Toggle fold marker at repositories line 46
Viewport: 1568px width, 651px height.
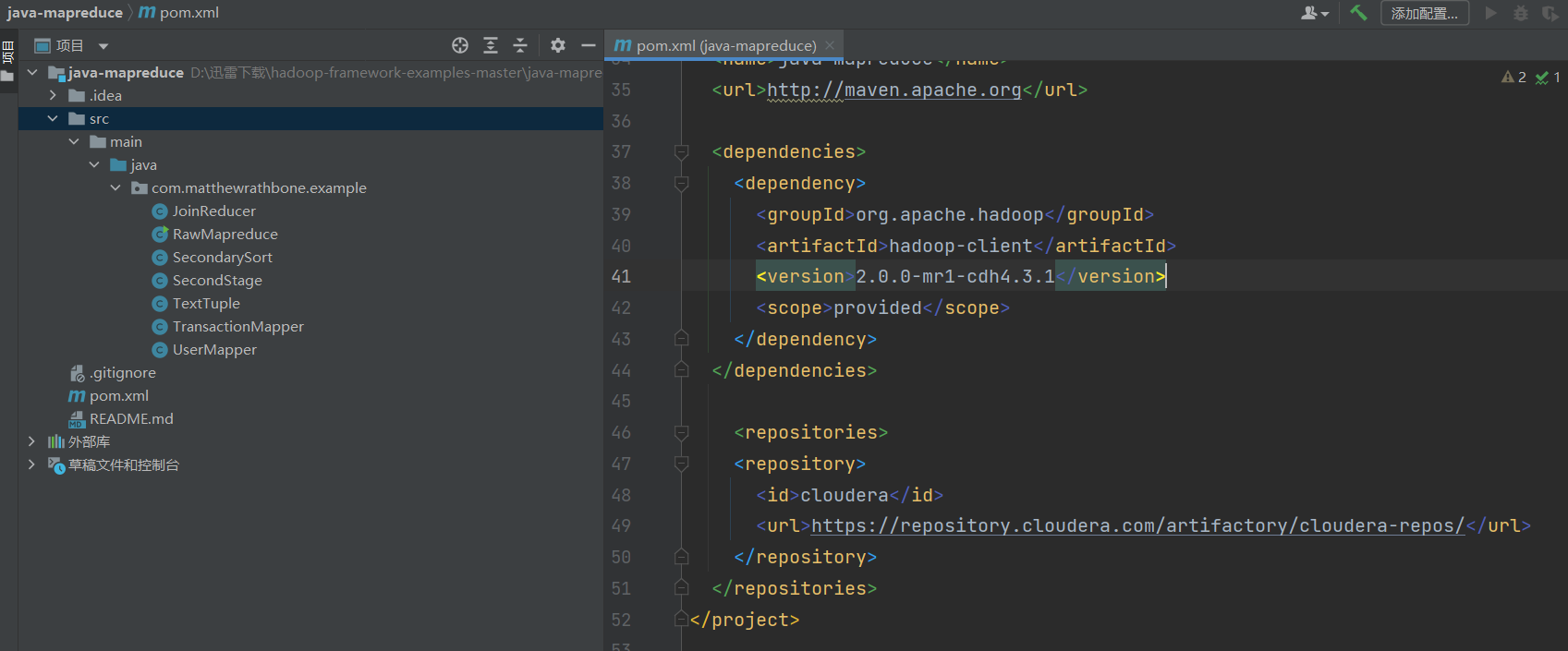click(x=682, y=433)
